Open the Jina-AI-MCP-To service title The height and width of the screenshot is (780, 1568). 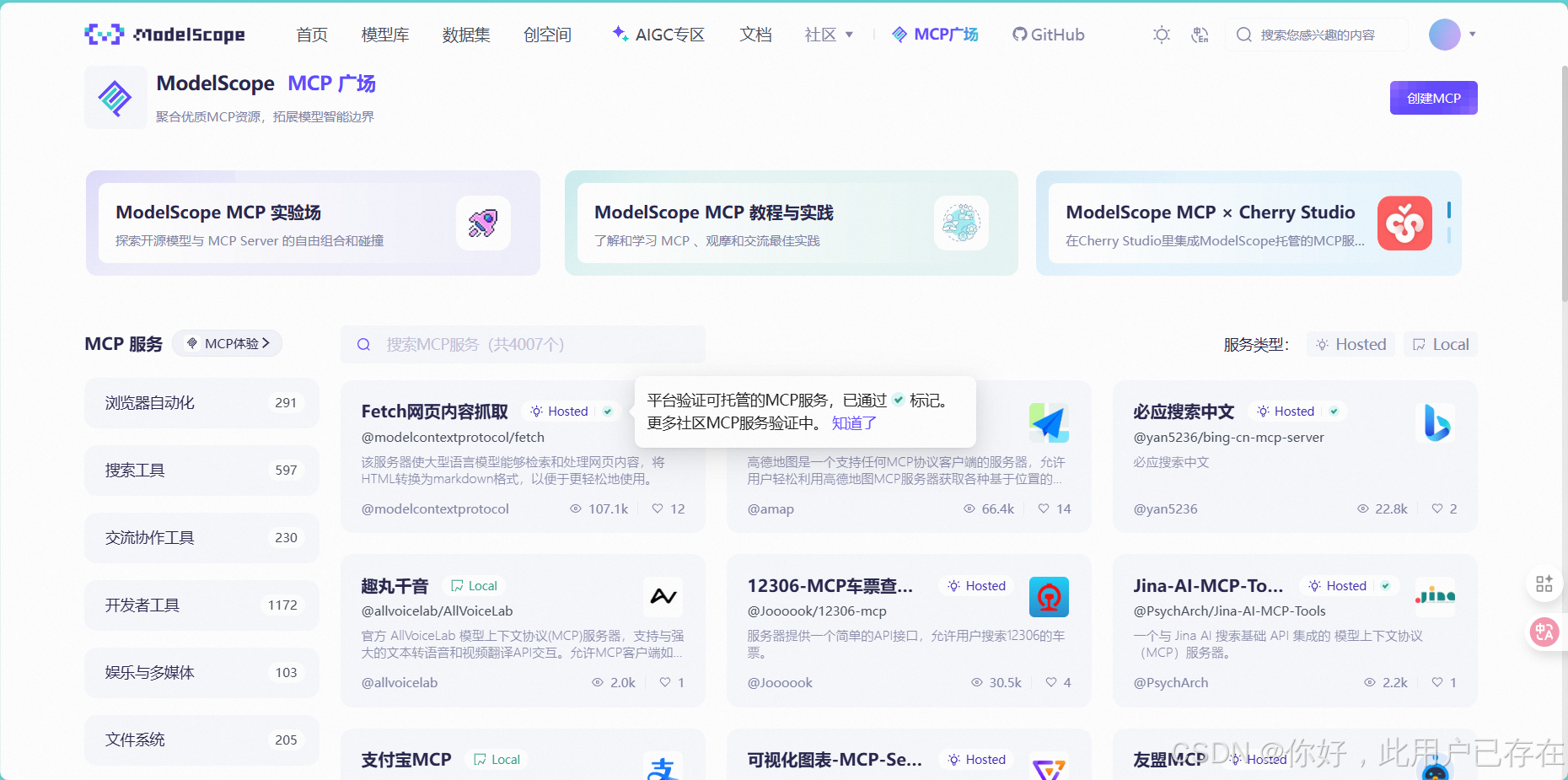1208,586
